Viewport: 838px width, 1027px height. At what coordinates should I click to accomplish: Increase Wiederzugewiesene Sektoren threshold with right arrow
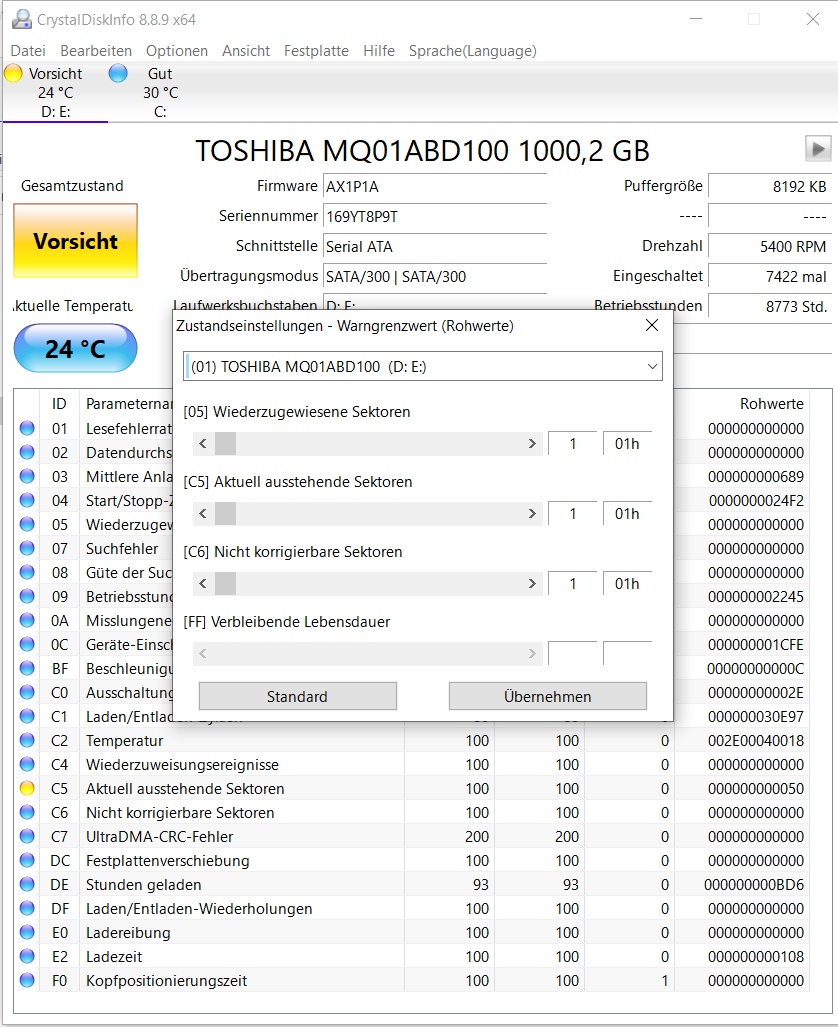pos(532,443)
